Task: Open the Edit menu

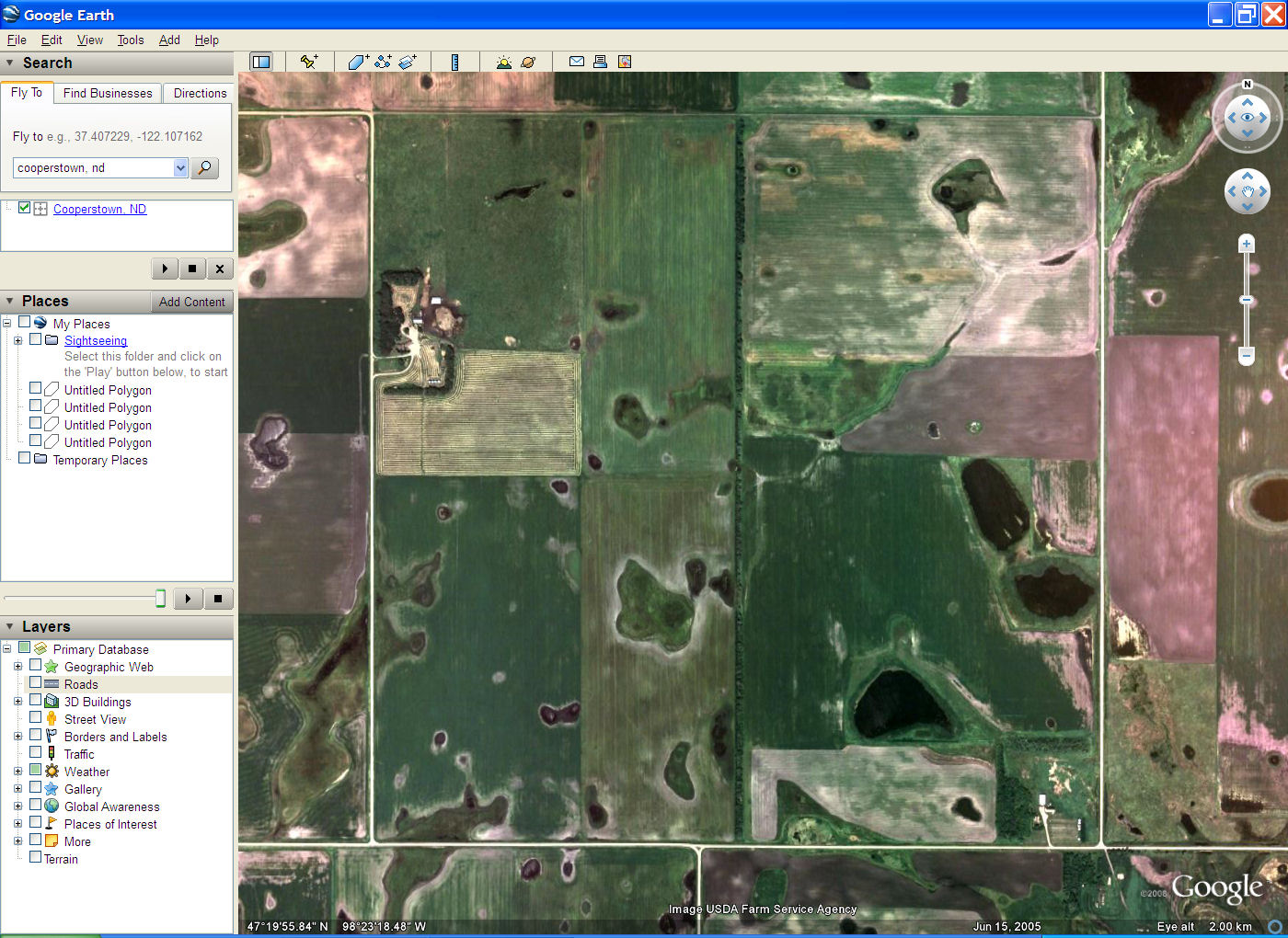Action: tap(52, 40)
